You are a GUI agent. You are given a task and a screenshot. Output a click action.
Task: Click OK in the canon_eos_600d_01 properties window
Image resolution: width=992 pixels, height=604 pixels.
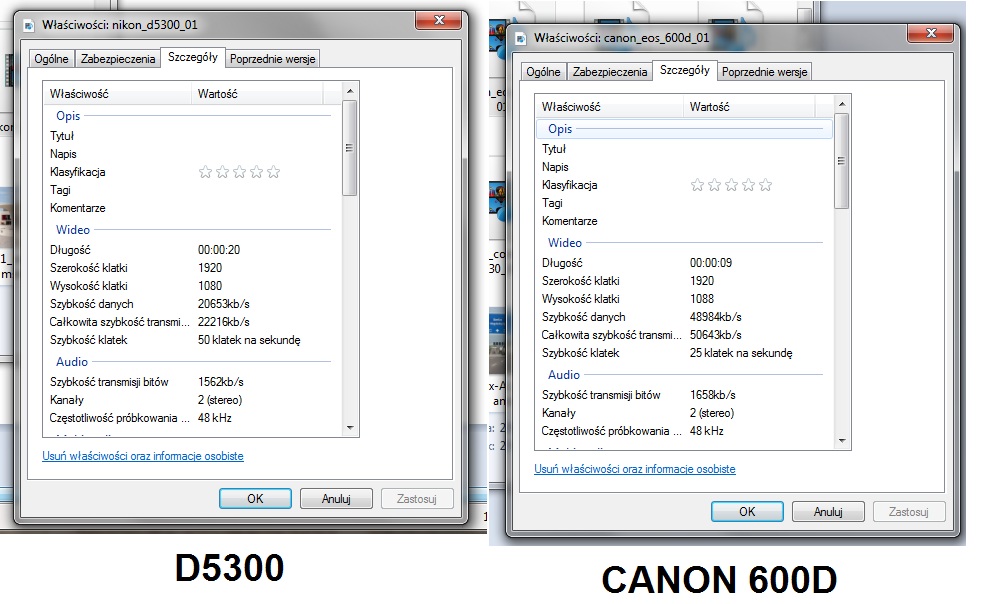[x=747, y=512]
